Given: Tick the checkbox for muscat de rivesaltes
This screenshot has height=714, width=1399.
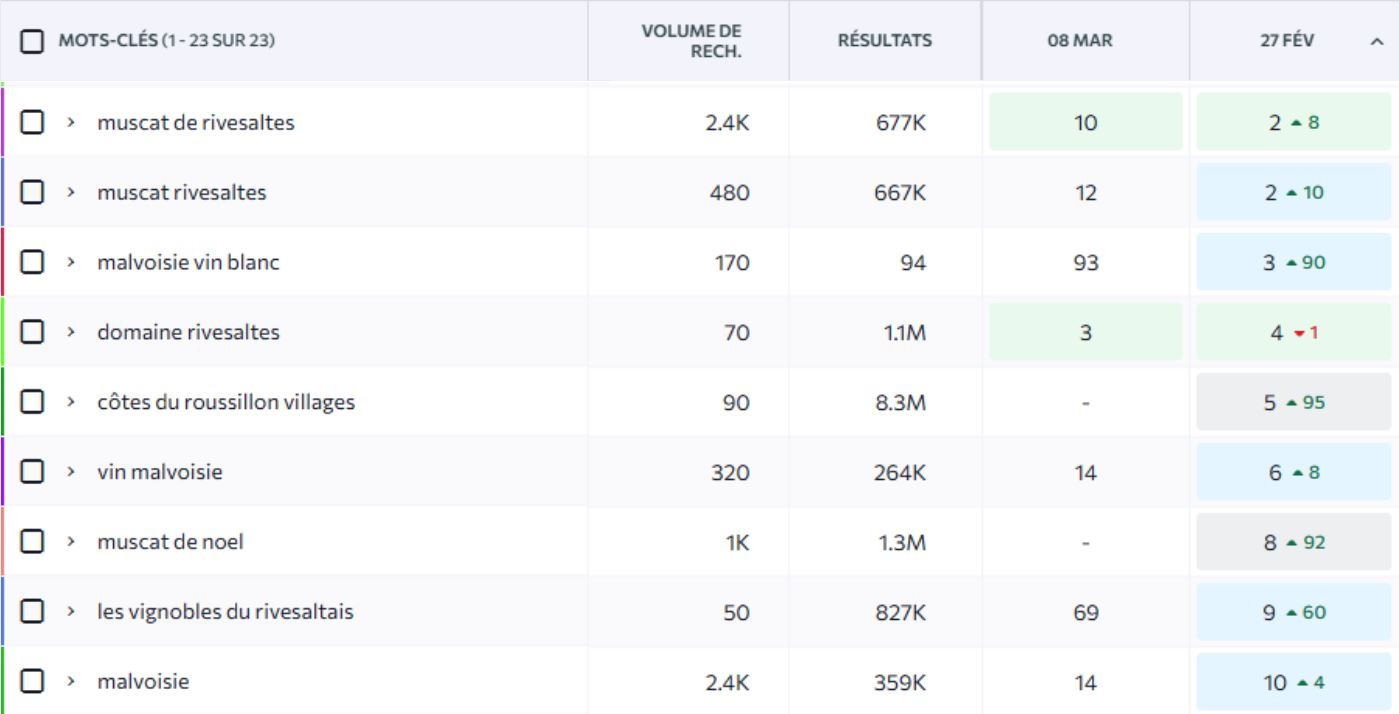Looking at the screenshot, I should (x=33, y=122).
